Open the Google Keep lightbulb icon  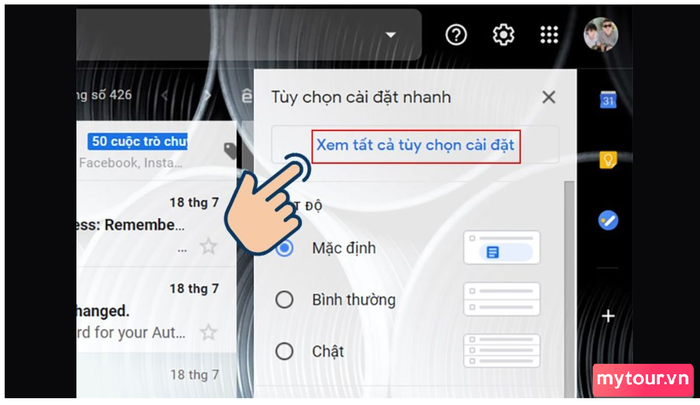[608, 160]
